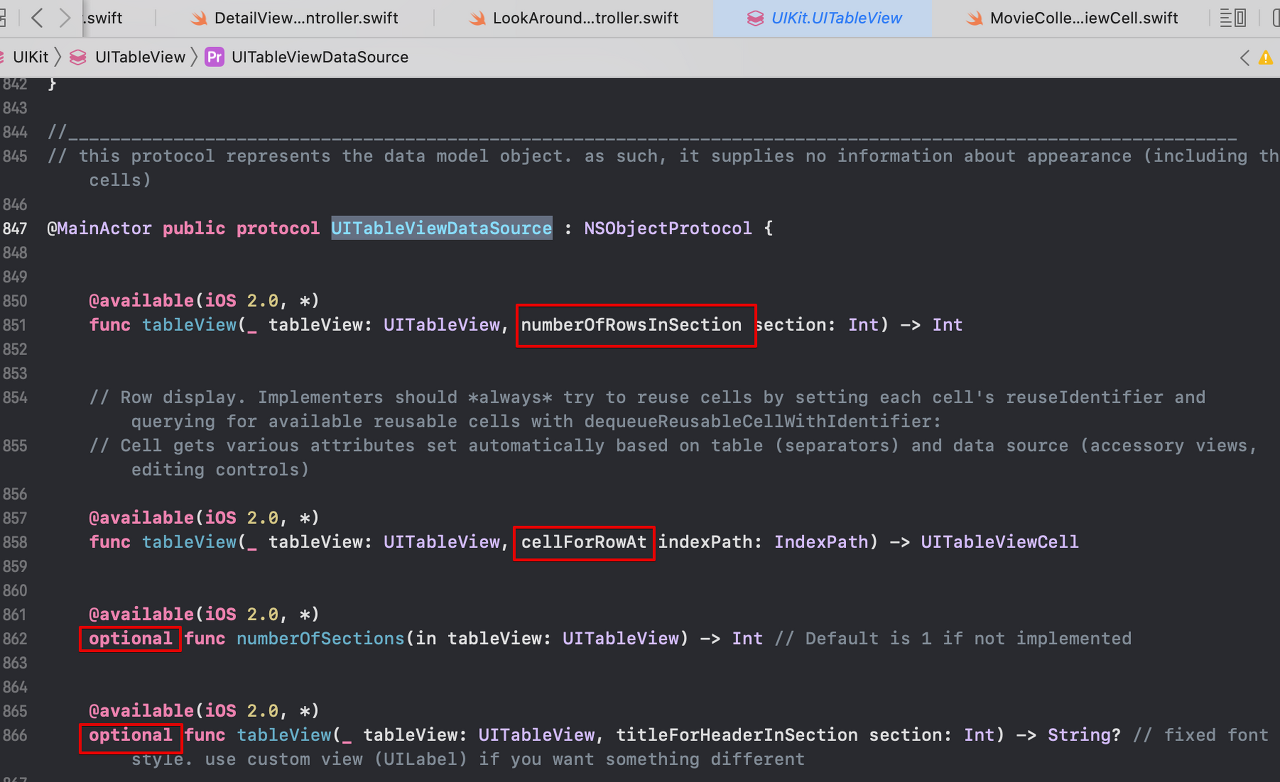Screen dimensions: 1280x782
Task: Click numberOfRowsInSection parameter label
Action: coord(631,325)
